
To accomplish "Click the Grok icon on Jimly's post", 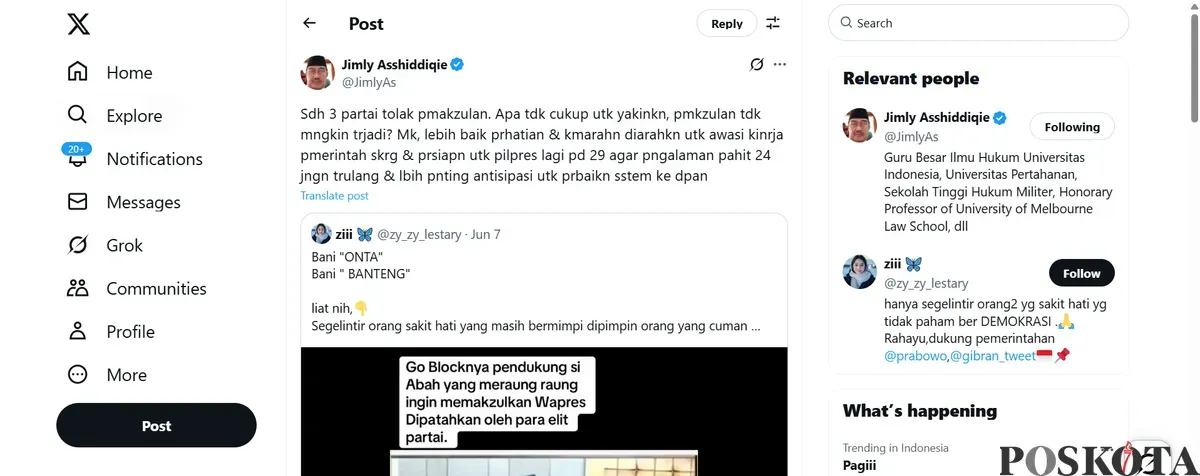I will click(x=757, y=64).
